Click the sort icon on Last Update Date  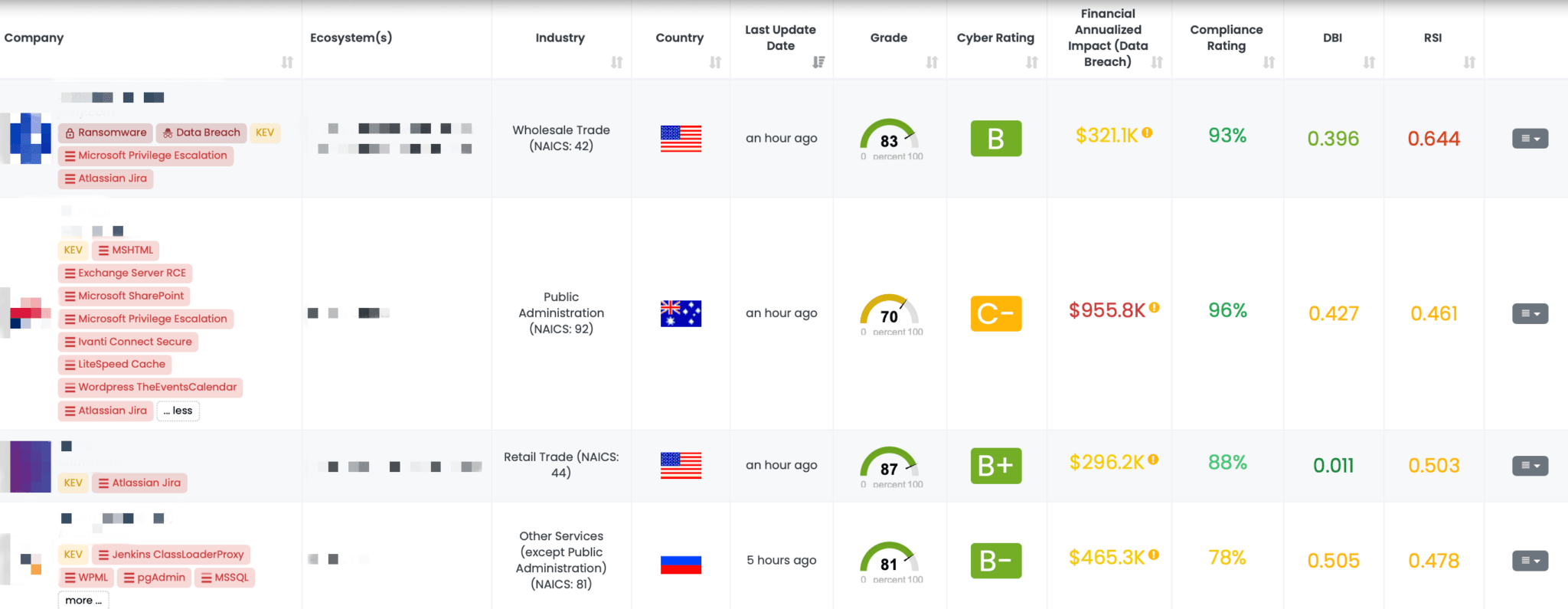820,63
